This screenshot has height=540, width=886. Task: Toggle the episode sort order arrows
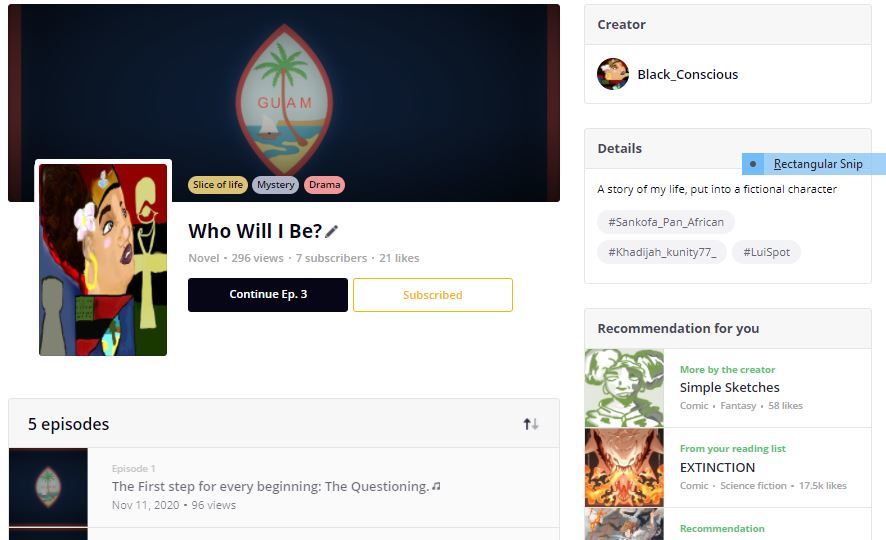click(x=531, y=424)
